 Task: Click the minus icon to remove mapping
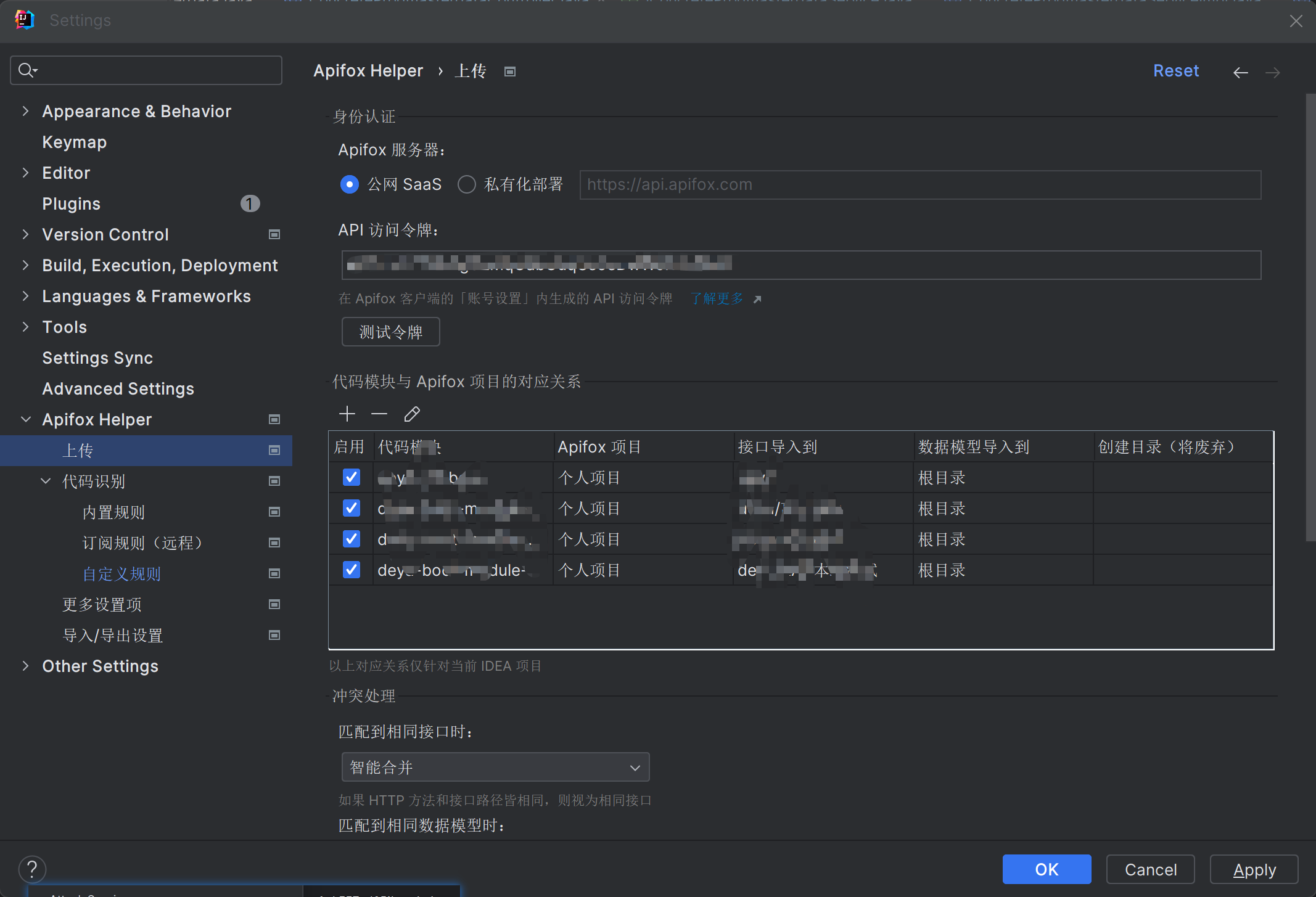[379, 414]
